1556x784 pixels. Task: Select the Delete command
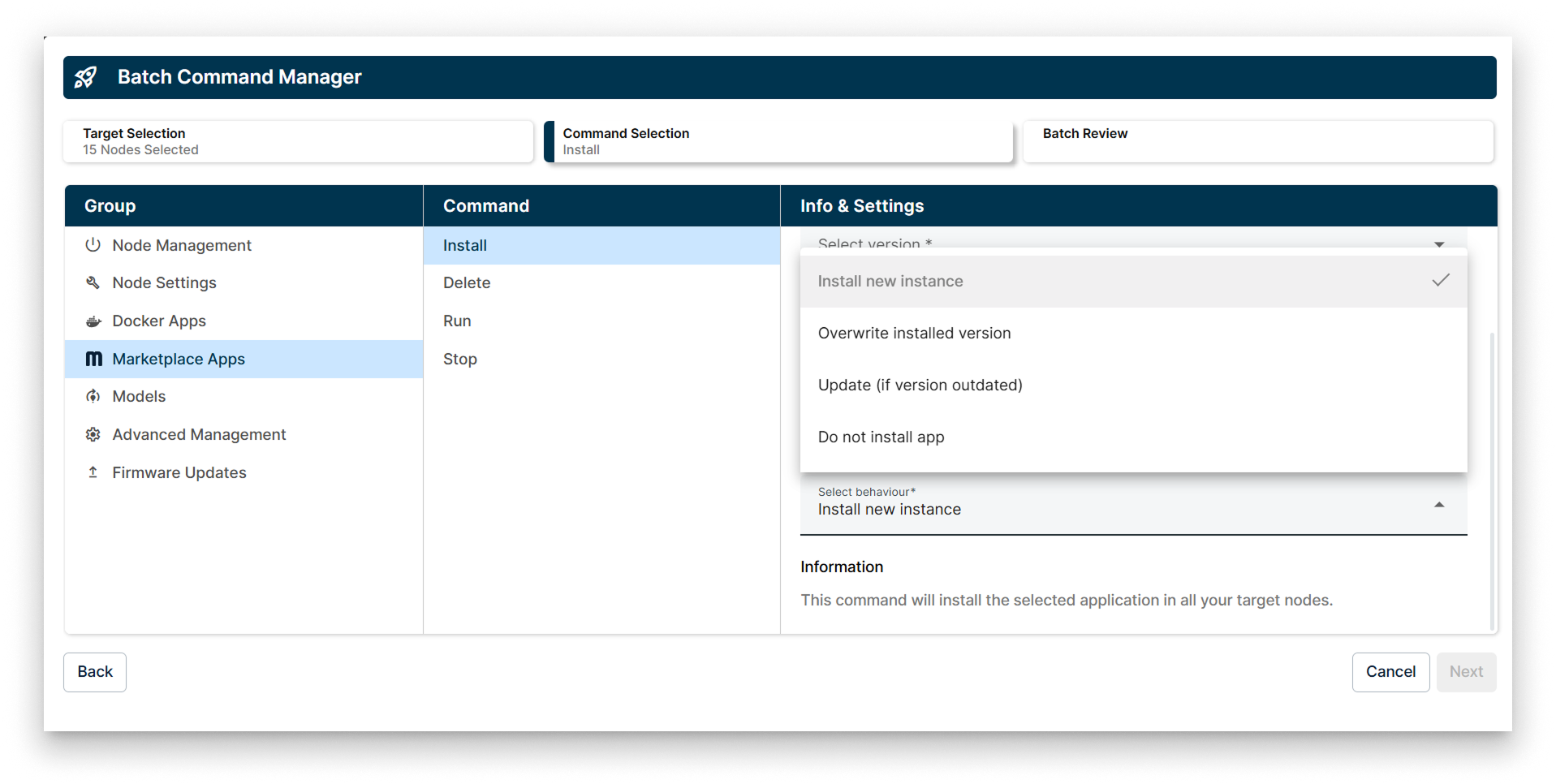pos(467,282)
